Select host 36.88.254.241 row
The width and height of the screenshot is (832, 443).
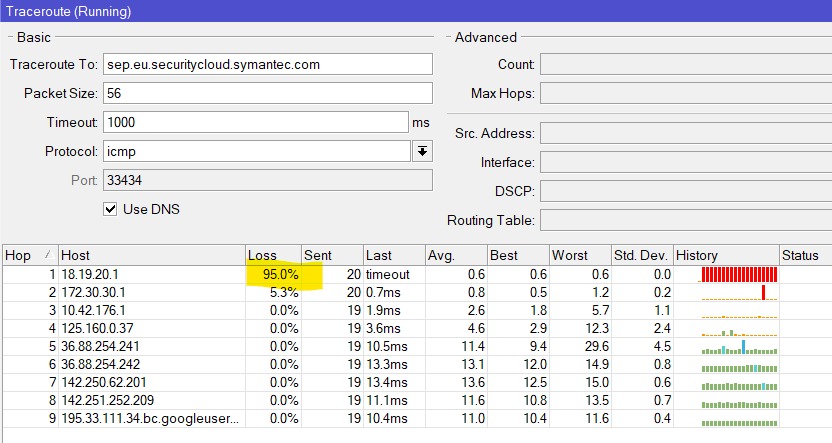tap(416, 346)
